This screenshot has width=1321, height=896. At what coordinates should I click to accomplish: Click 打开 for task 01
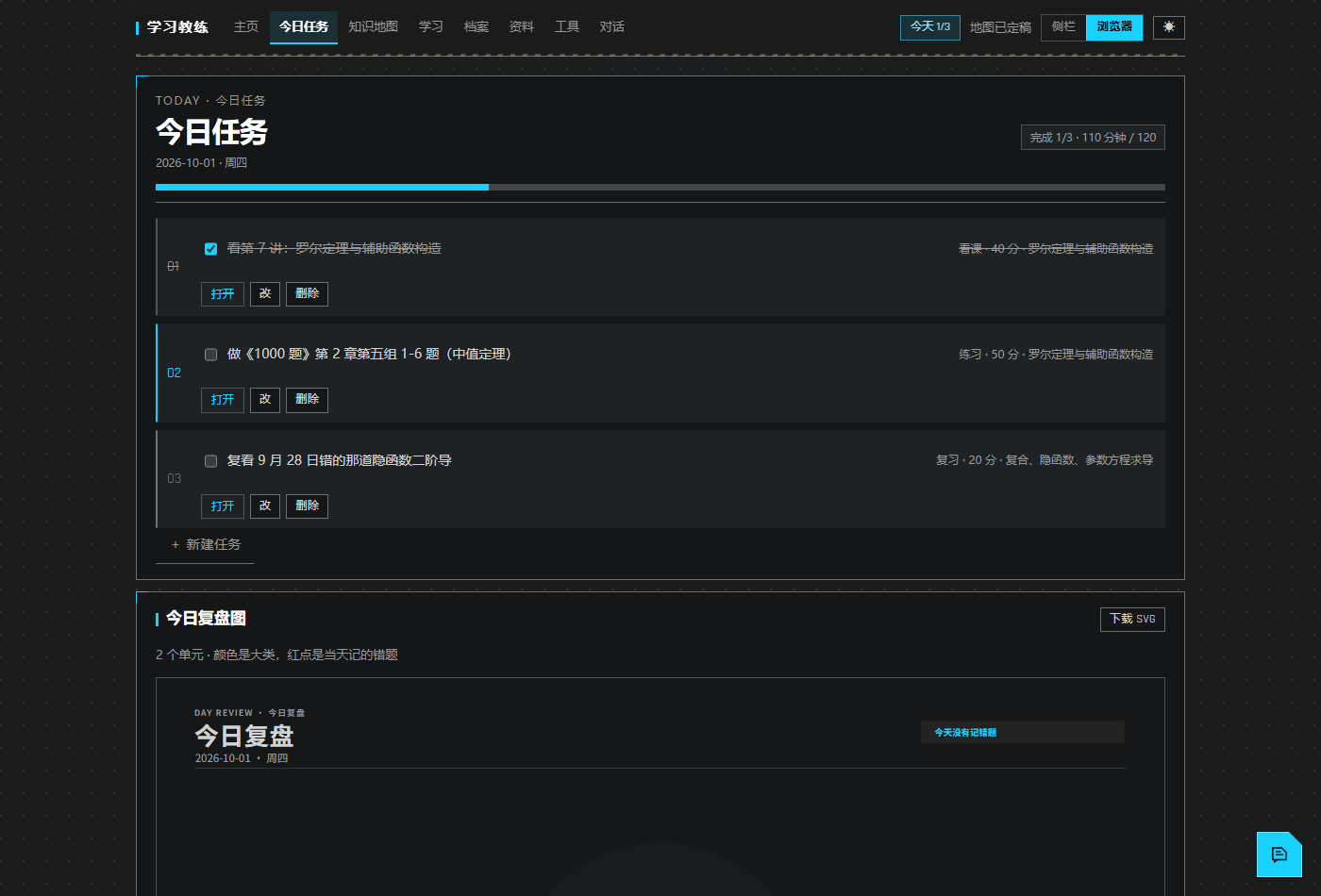pyautogui.click(x=223, y=294)
